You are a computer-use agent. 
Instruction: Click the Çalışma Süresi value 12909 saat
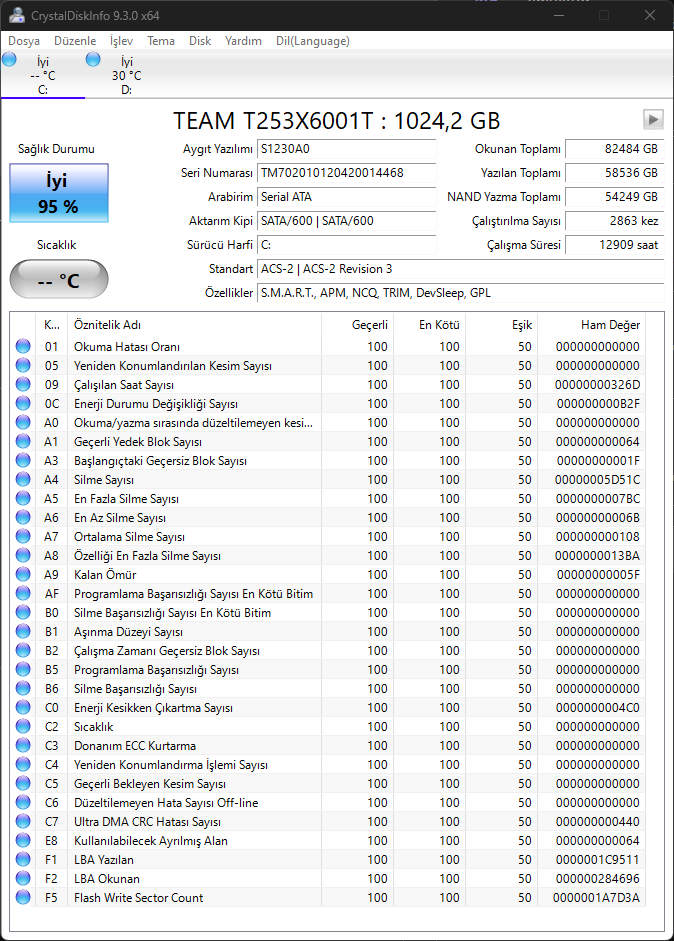point(615,245)
